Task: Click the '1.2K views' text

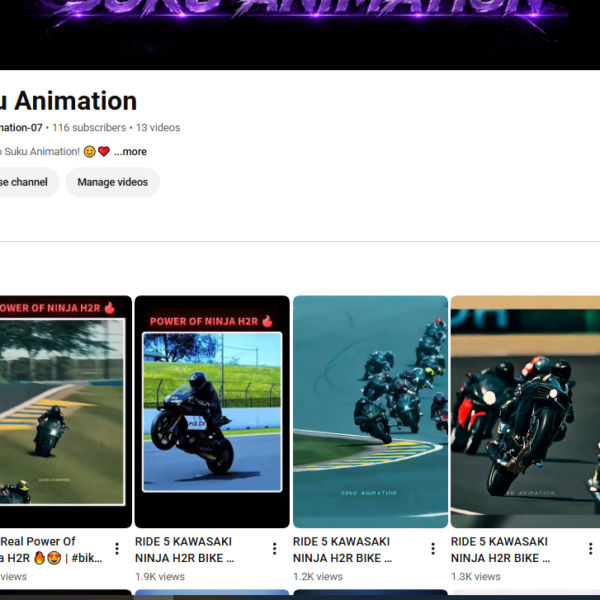Action: [x=318, y=576]
